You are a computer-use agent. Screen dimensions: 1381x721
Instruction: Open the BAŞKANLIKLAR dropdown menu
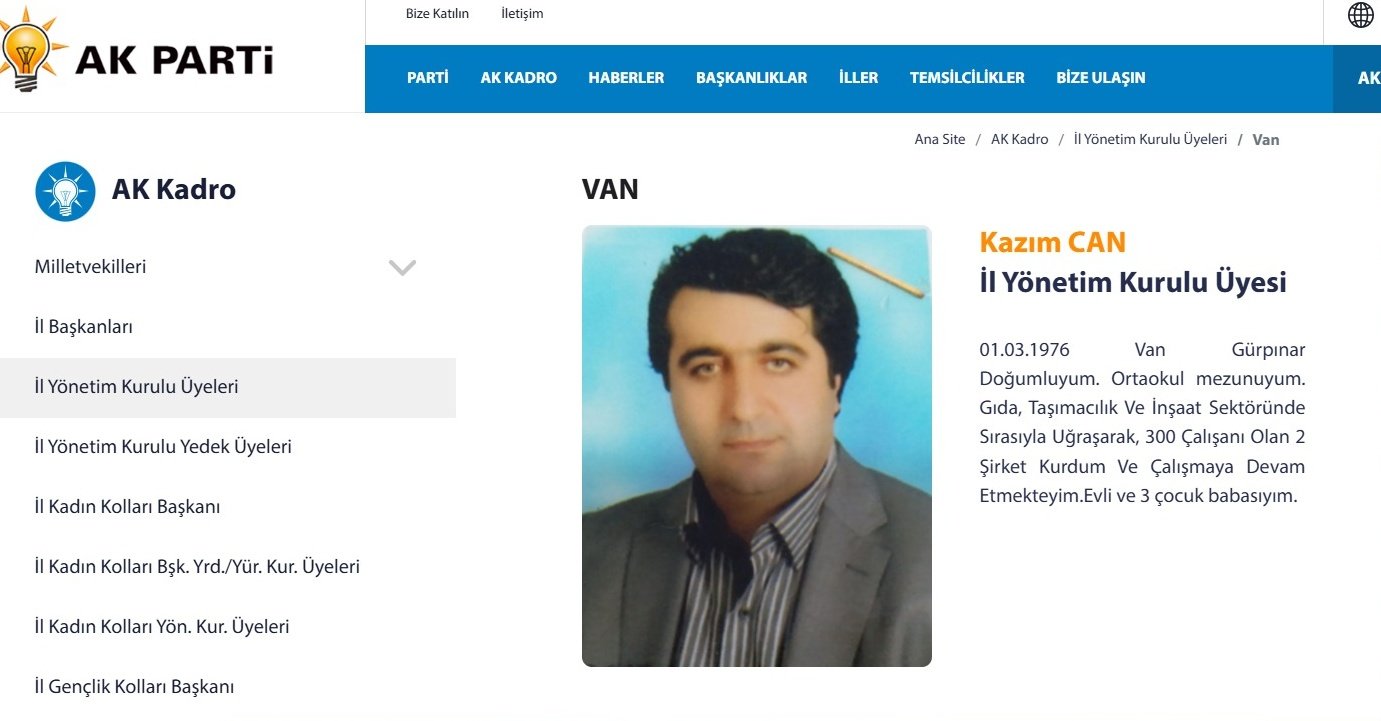pyautogui.click(x=751, y=78)
